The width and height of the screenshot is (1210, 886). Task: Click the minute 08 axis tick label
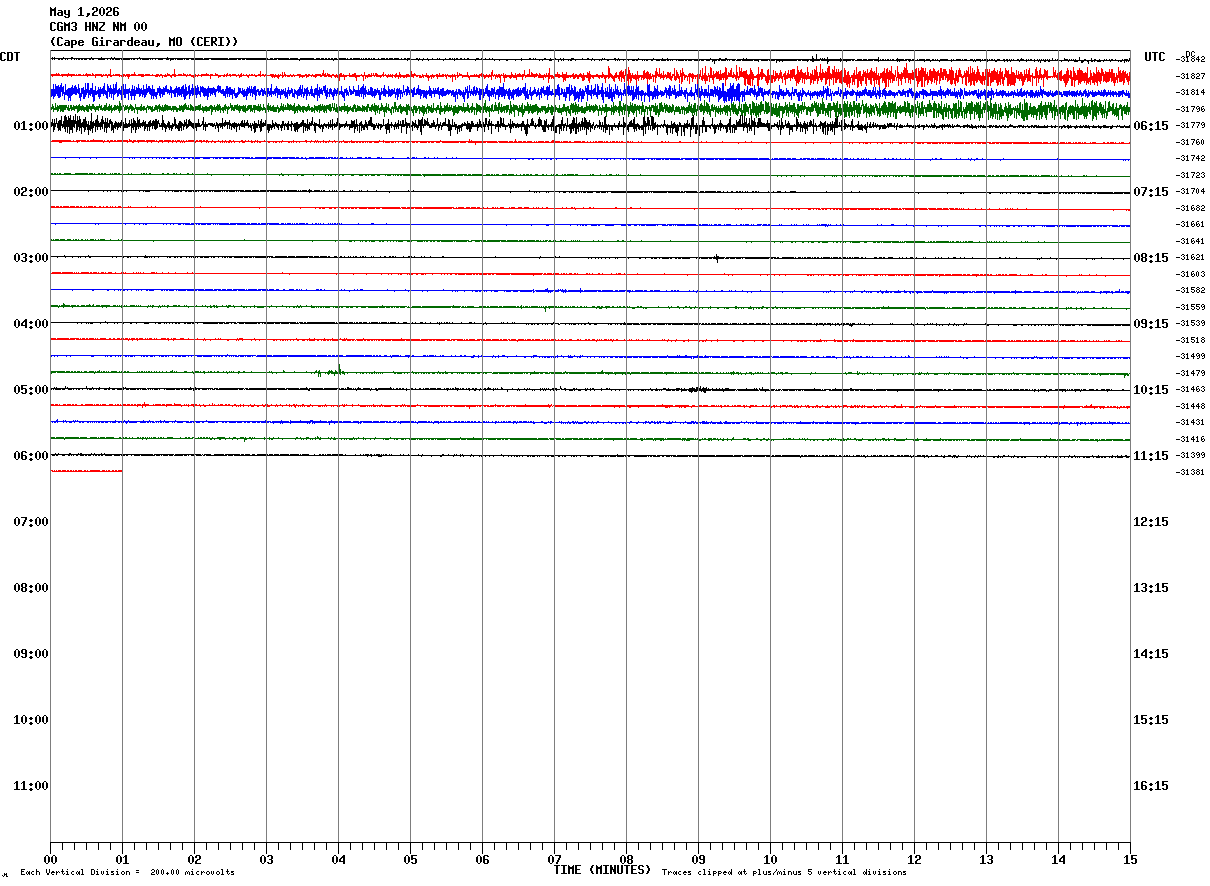626,859
